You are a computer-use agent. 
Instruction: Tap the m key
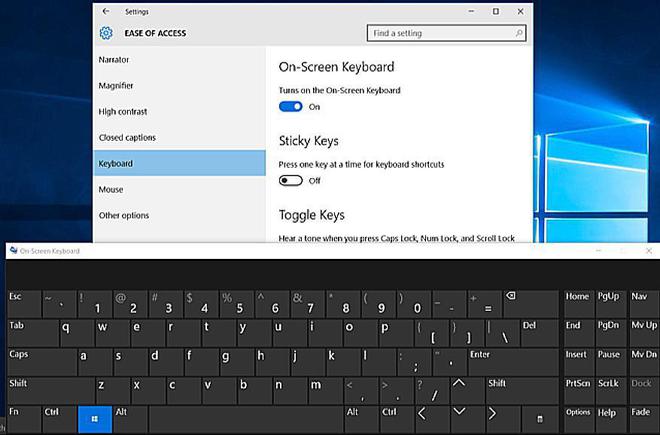pyautogui.click(x=326, y=390)
